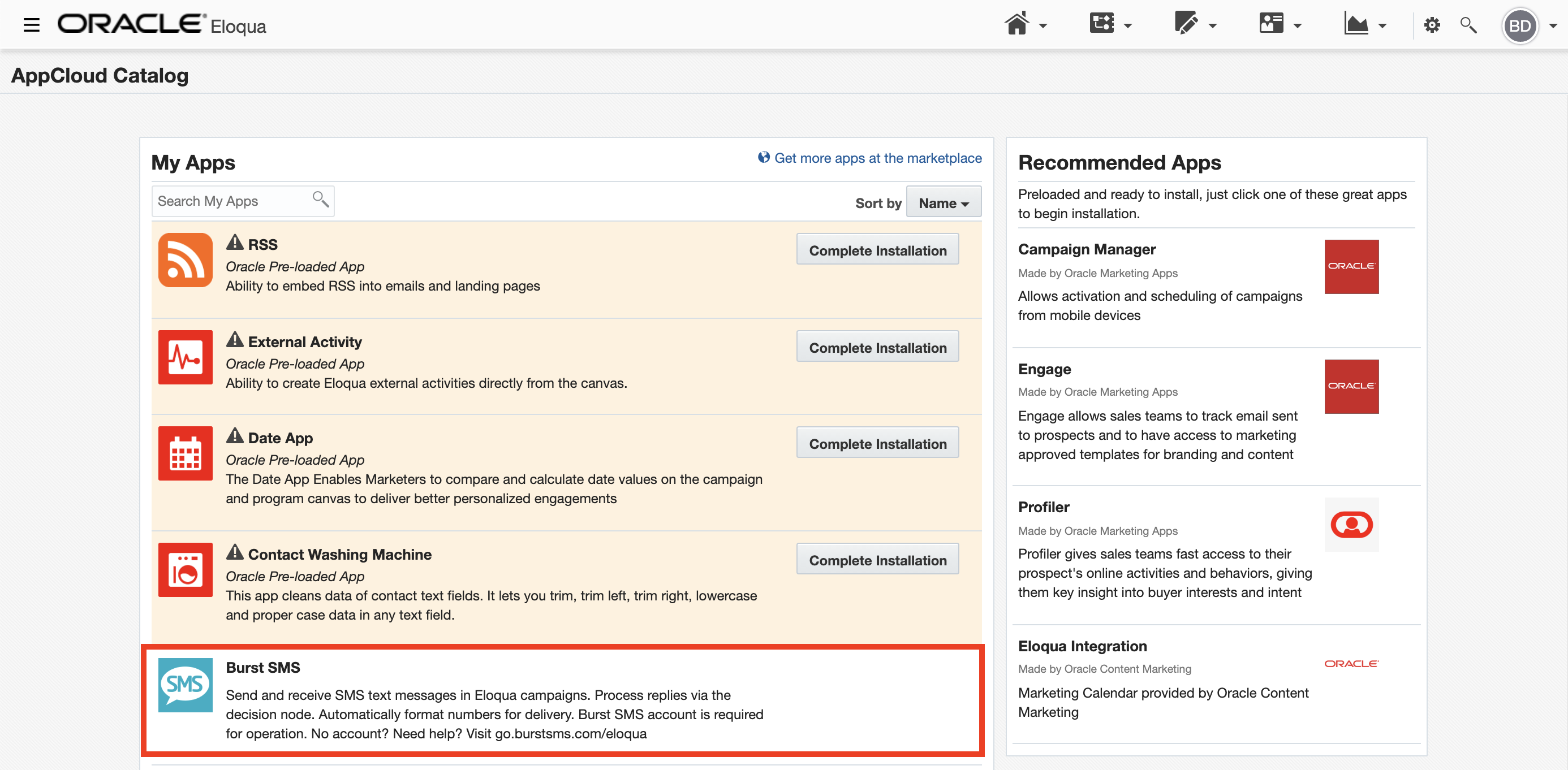Click the External Activity app icon
1568x770 pixels.
point(185,357)
